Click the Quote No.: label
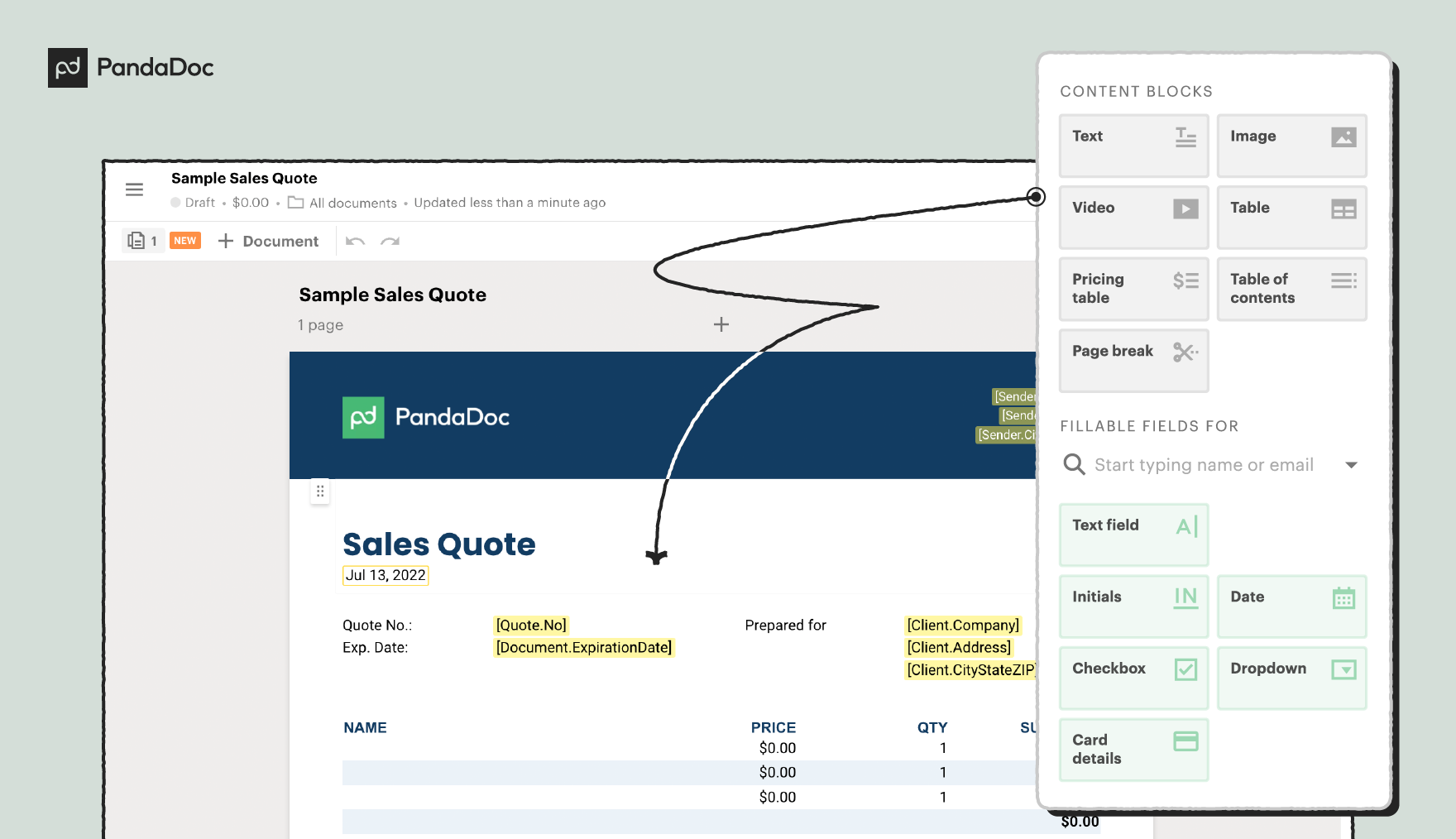The image size is (1456, 839). click(x=377, y=625)
